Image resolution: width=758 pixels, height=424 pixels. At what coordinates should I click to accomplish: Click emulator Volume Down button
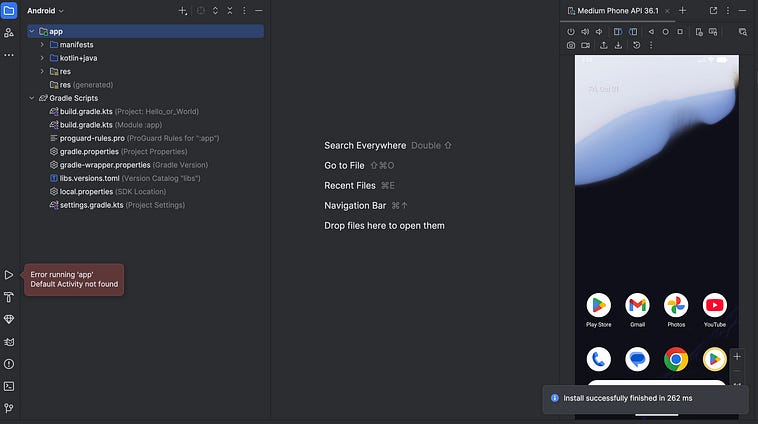(x=599, y=32)
